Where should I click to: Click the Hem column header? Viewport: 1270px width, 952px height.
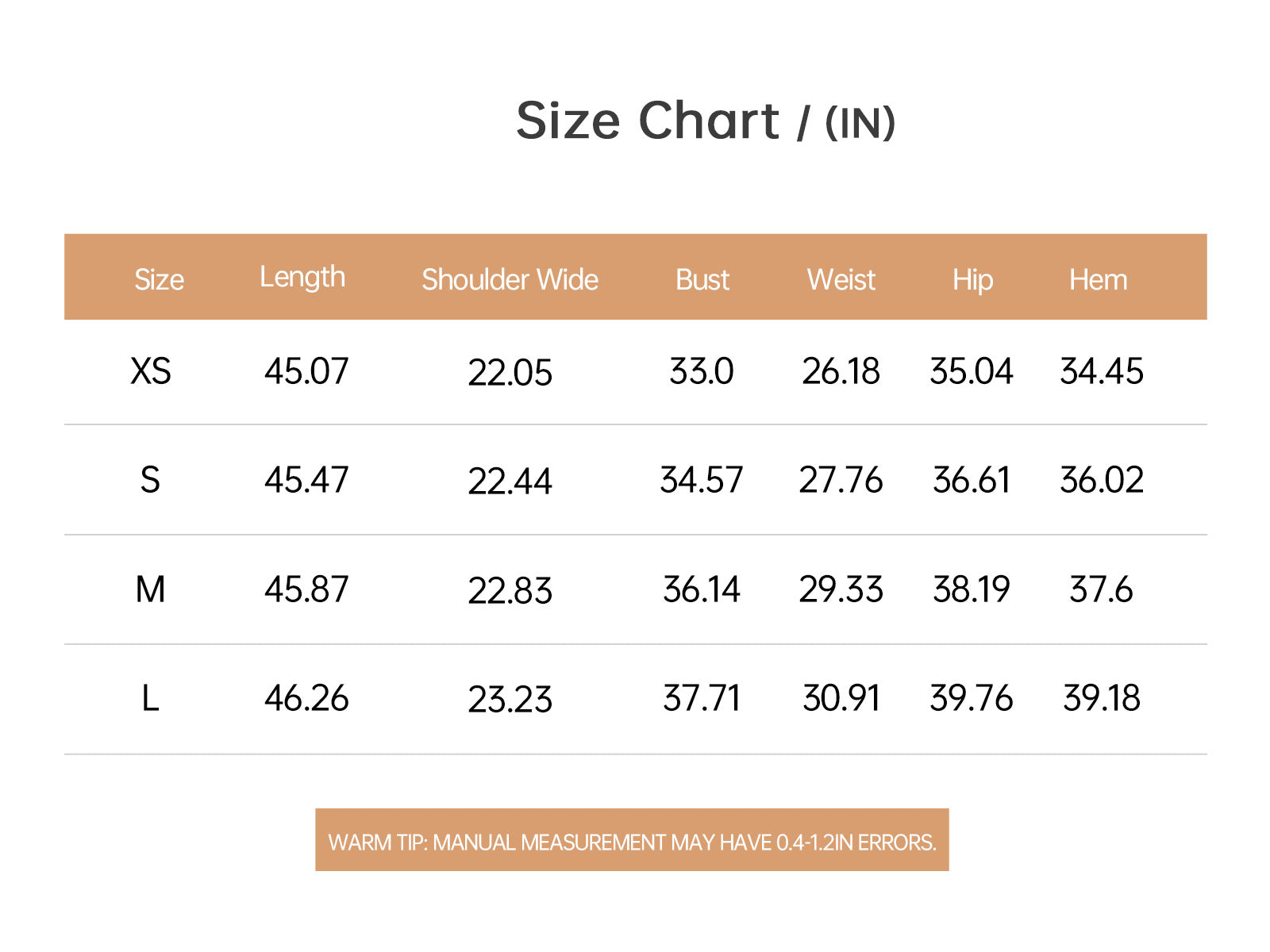tap(1098, 279)
